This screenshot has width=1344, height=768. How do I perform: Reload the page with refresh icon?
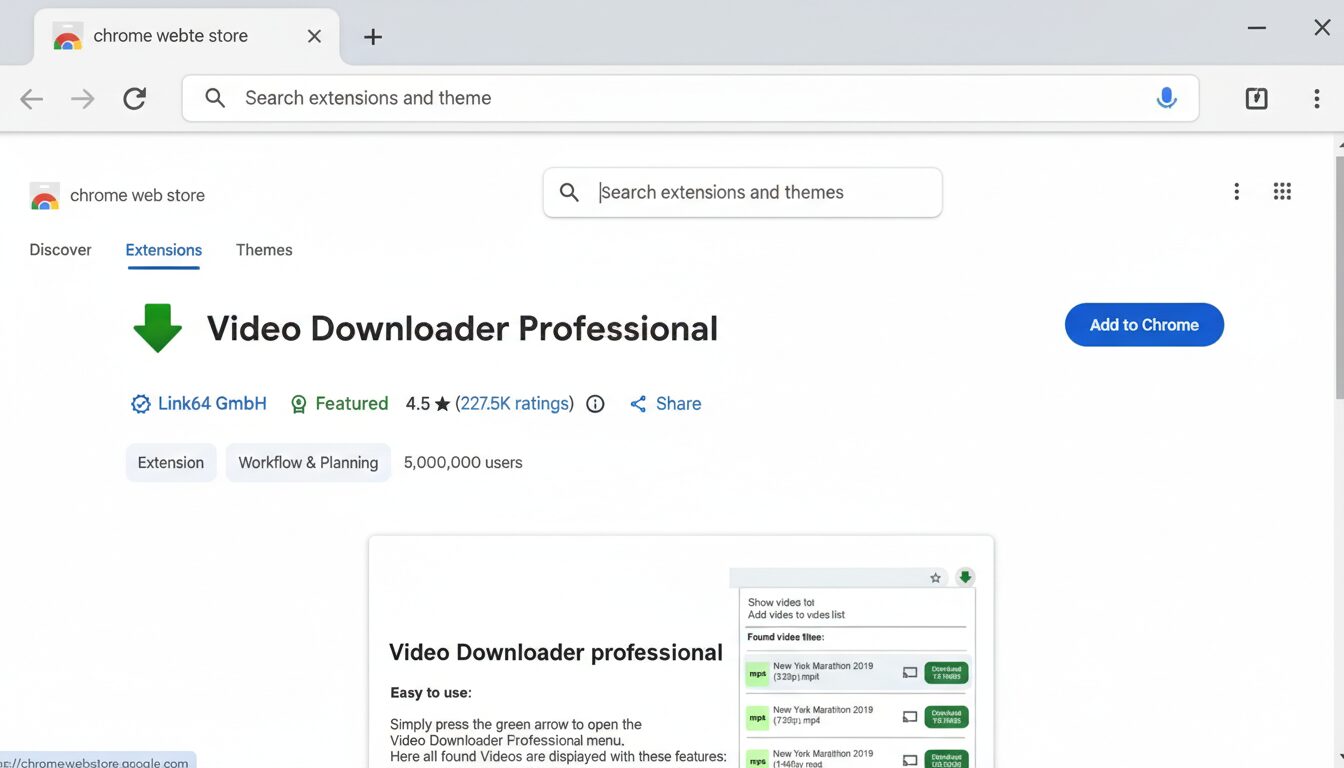pyautogui.click(x=135, y=98)
